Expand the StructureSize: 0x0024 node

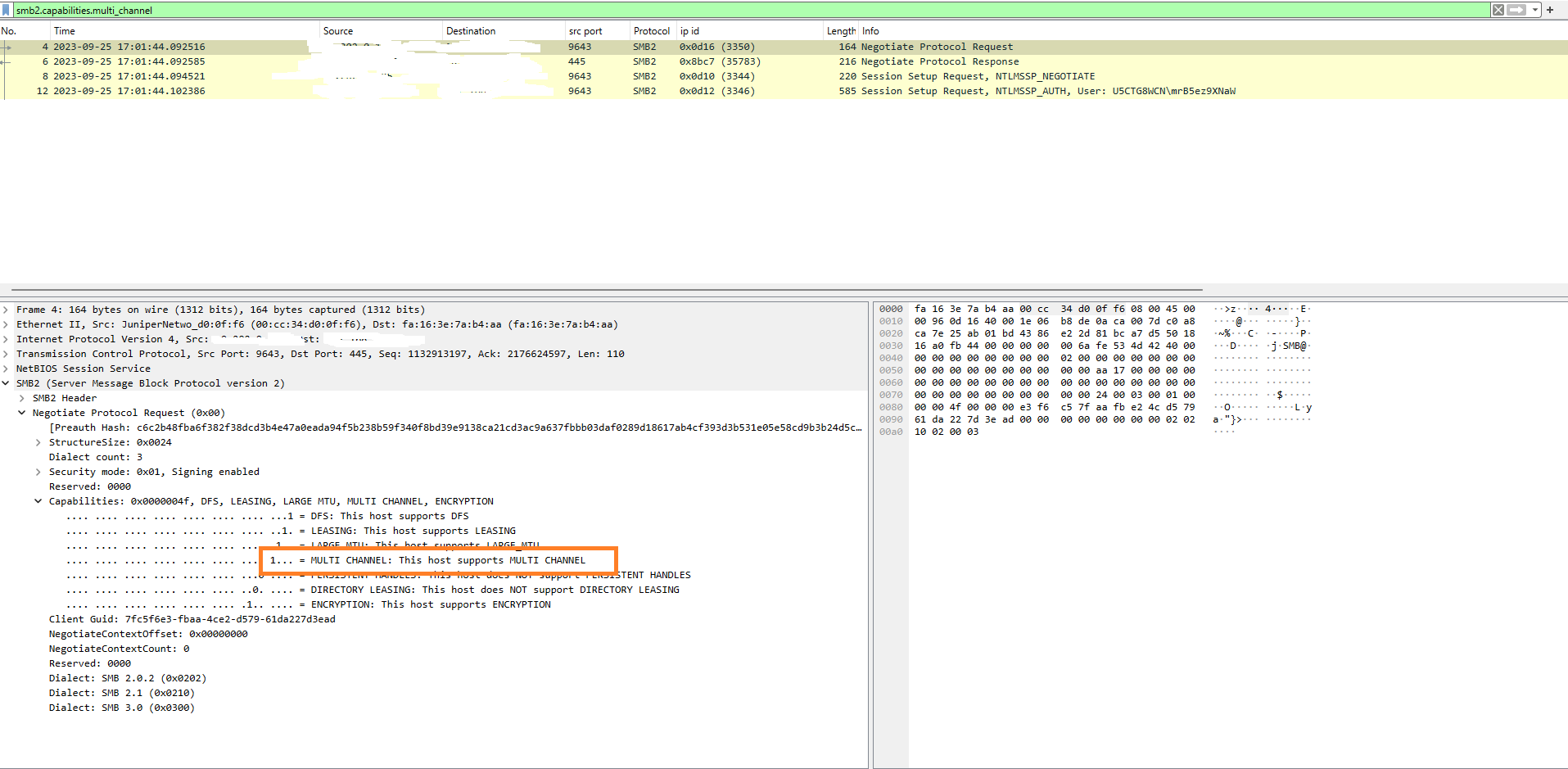(x=38, y=442)
